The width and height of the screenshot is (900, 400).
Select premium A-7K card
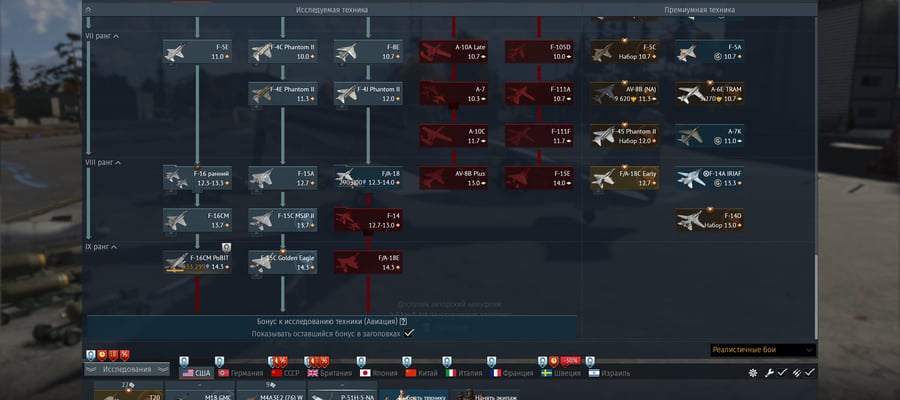click(710, 136)
